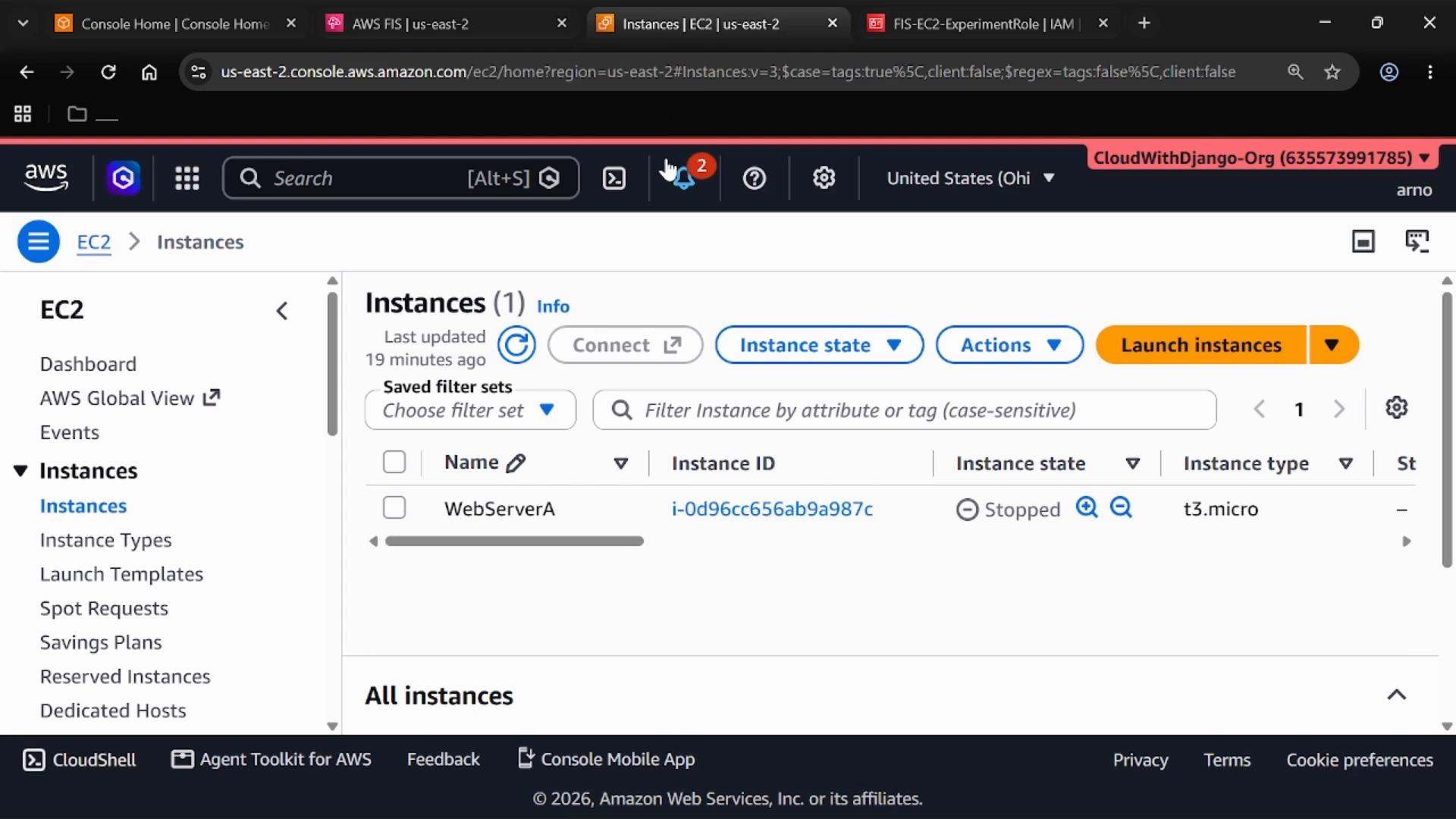Click the zoom-out filter icon next to Stopped

click(1121, 507)
